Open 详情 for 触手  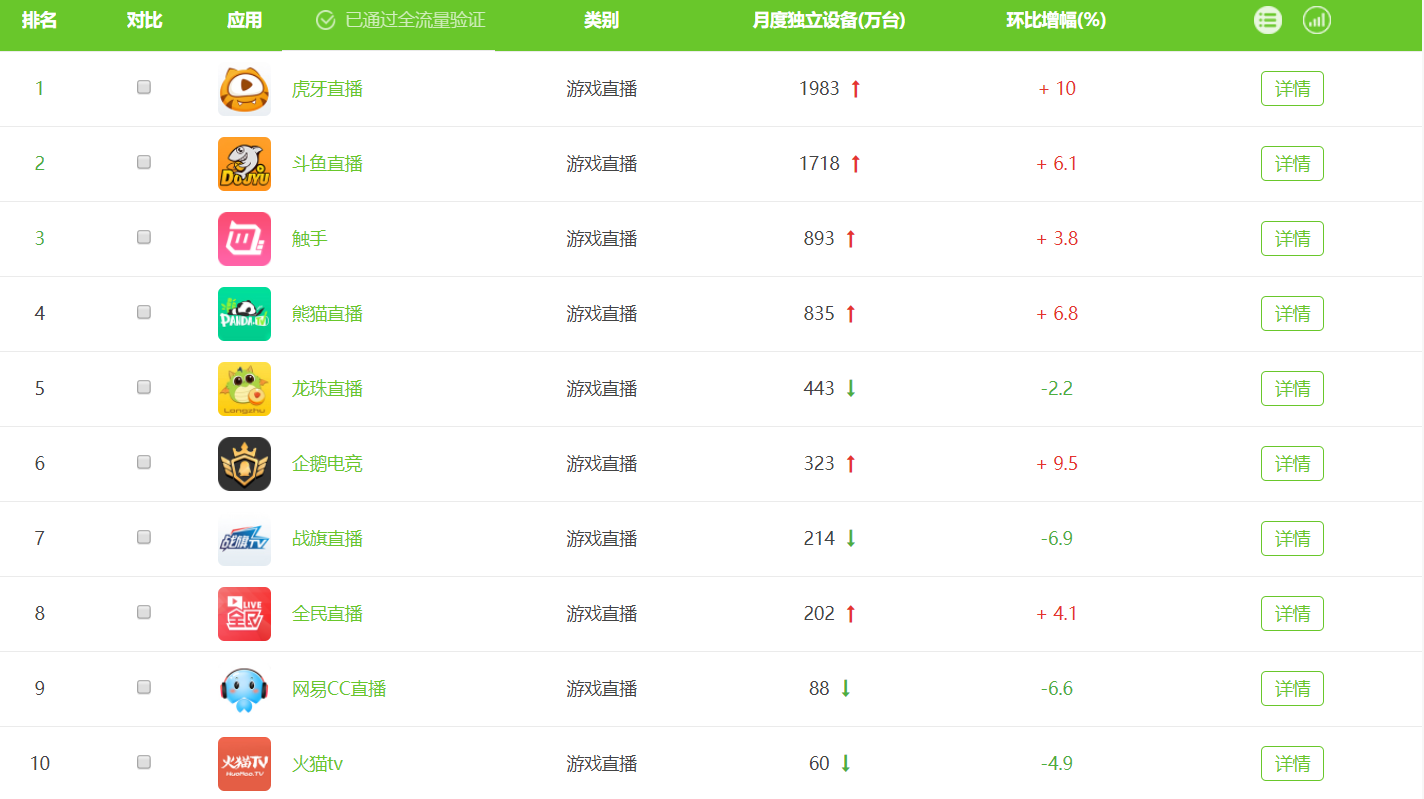pyautogui.click(x=1292, y=239)
